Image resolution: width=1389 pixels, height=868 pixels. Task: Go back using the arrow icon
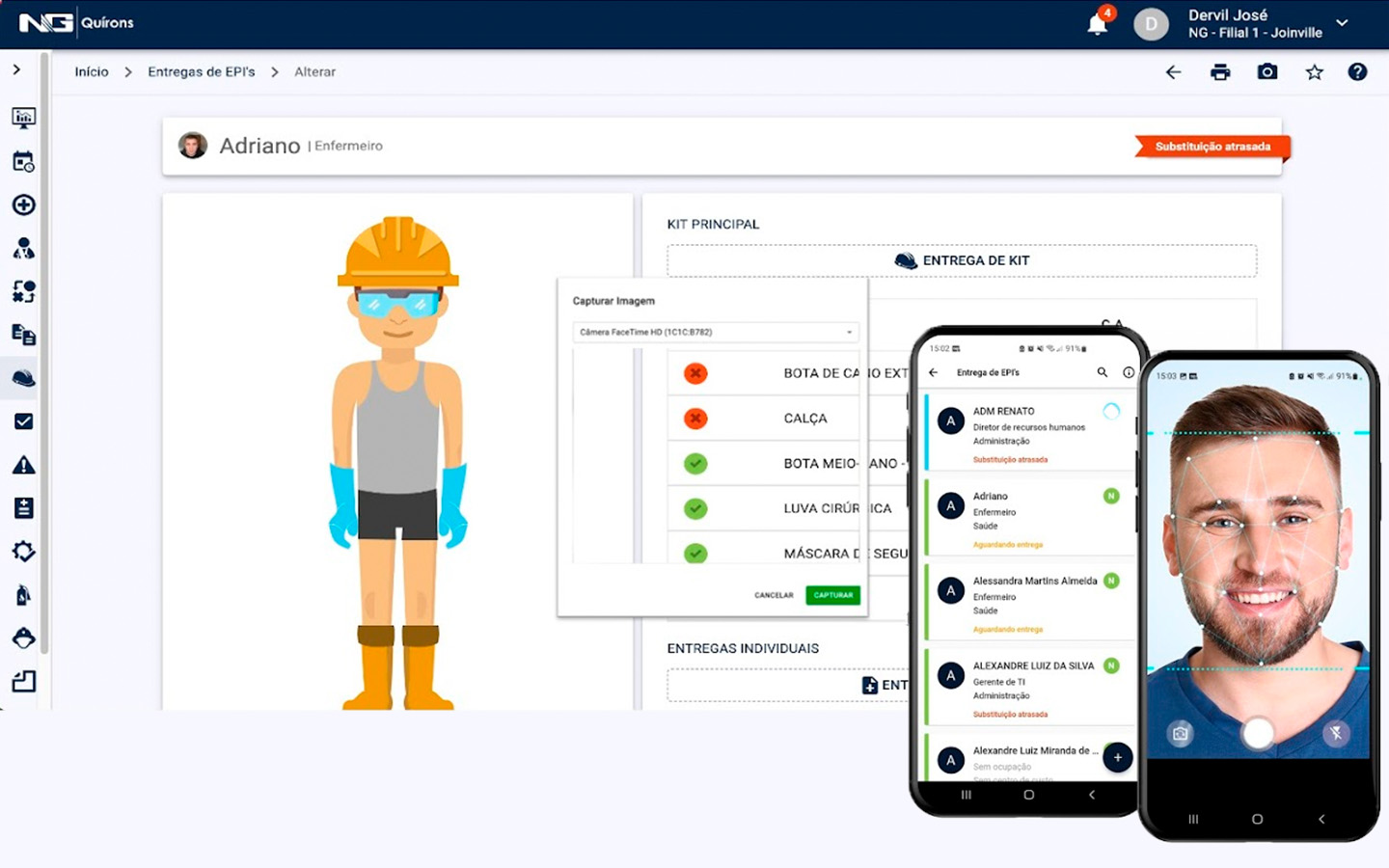[x=1173, y=72]
